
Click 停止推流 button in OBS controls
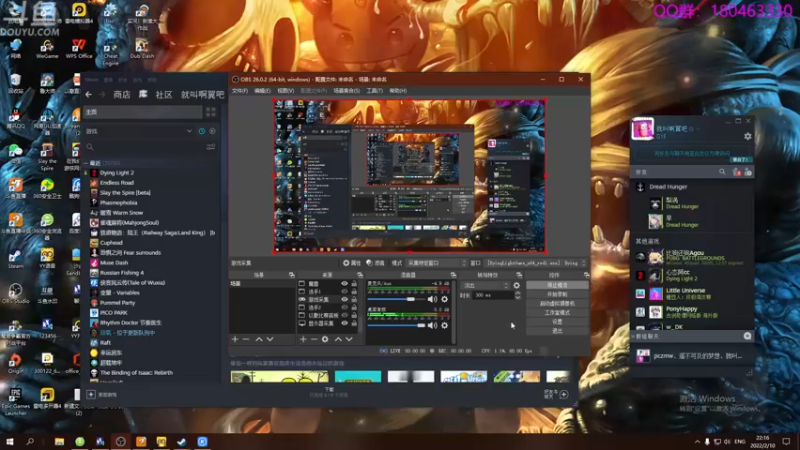(x=557, y=285)
